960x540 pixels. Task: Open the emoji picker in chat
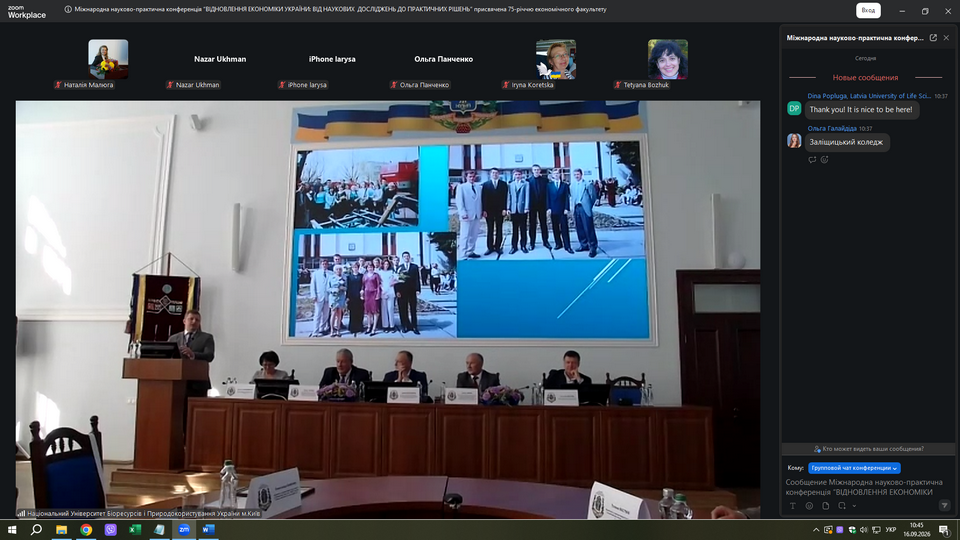tap(809, 506)
